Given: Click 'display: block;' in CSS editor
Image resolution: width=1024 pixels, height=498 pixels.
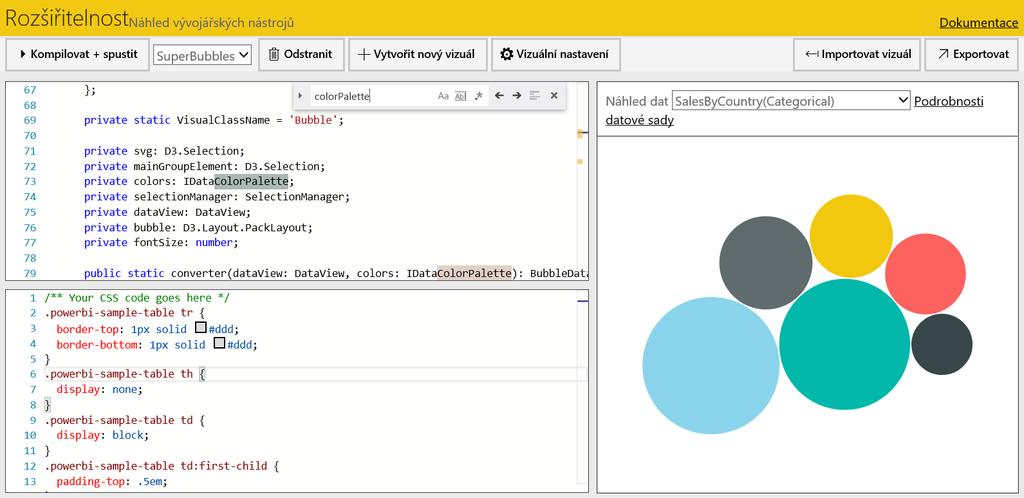Looking at the screenshot, I should coord(103,435).
